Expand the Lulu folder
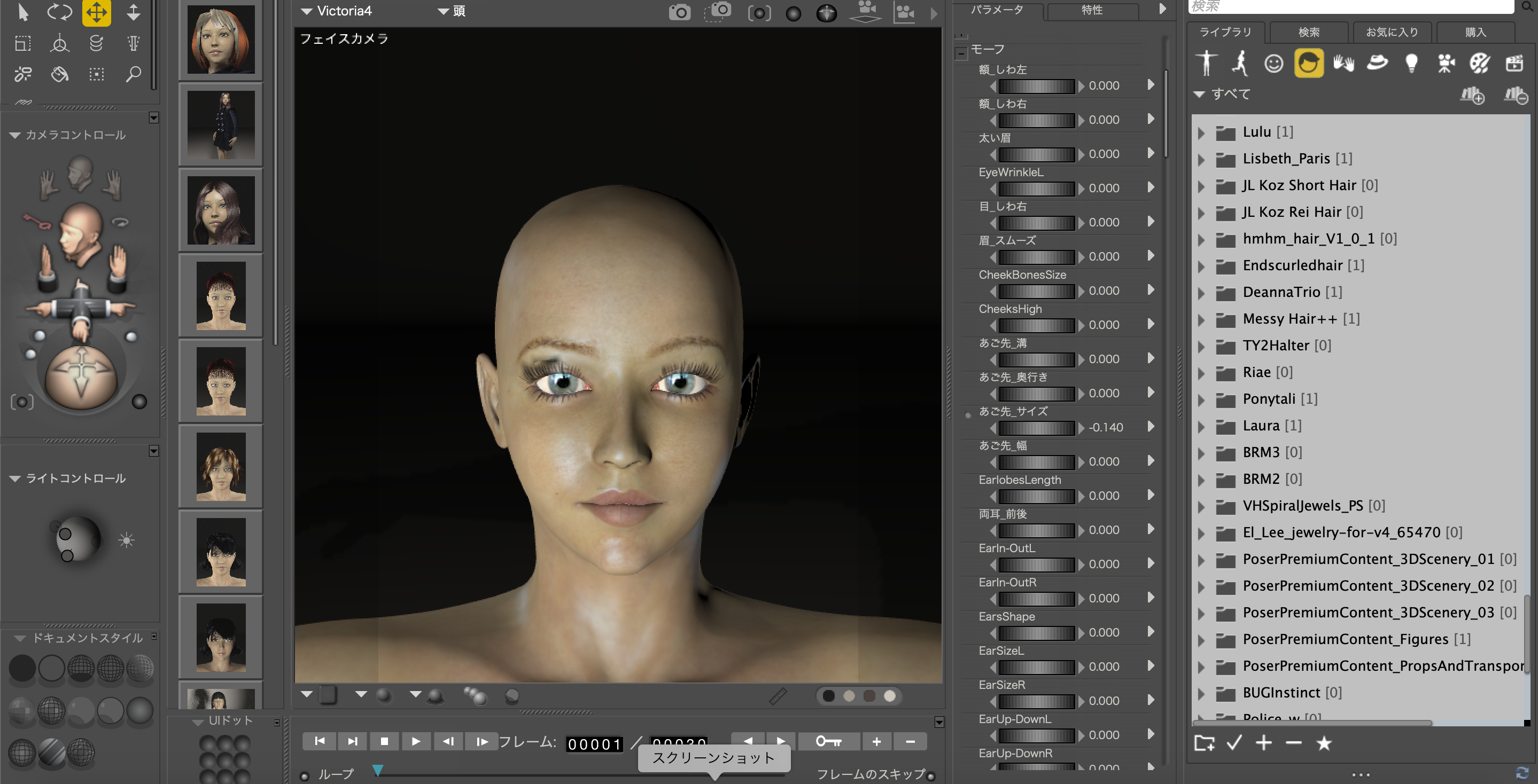Image resolution: width=1538 pixels, height=784 pixels. click(x=1201, y=132)
